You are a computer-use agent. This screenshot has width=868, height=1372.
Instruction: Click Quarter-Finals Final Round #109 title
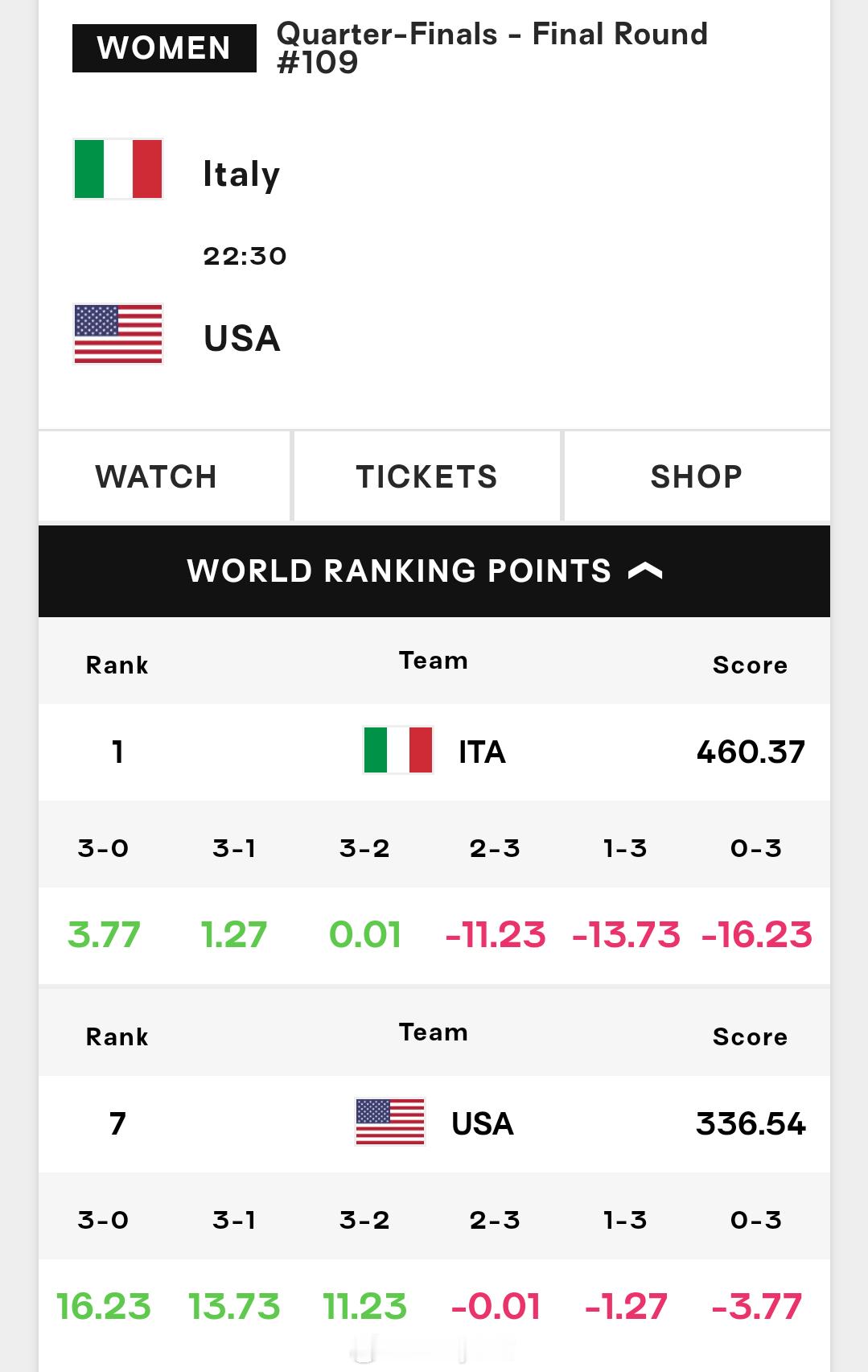coord(492,48)
